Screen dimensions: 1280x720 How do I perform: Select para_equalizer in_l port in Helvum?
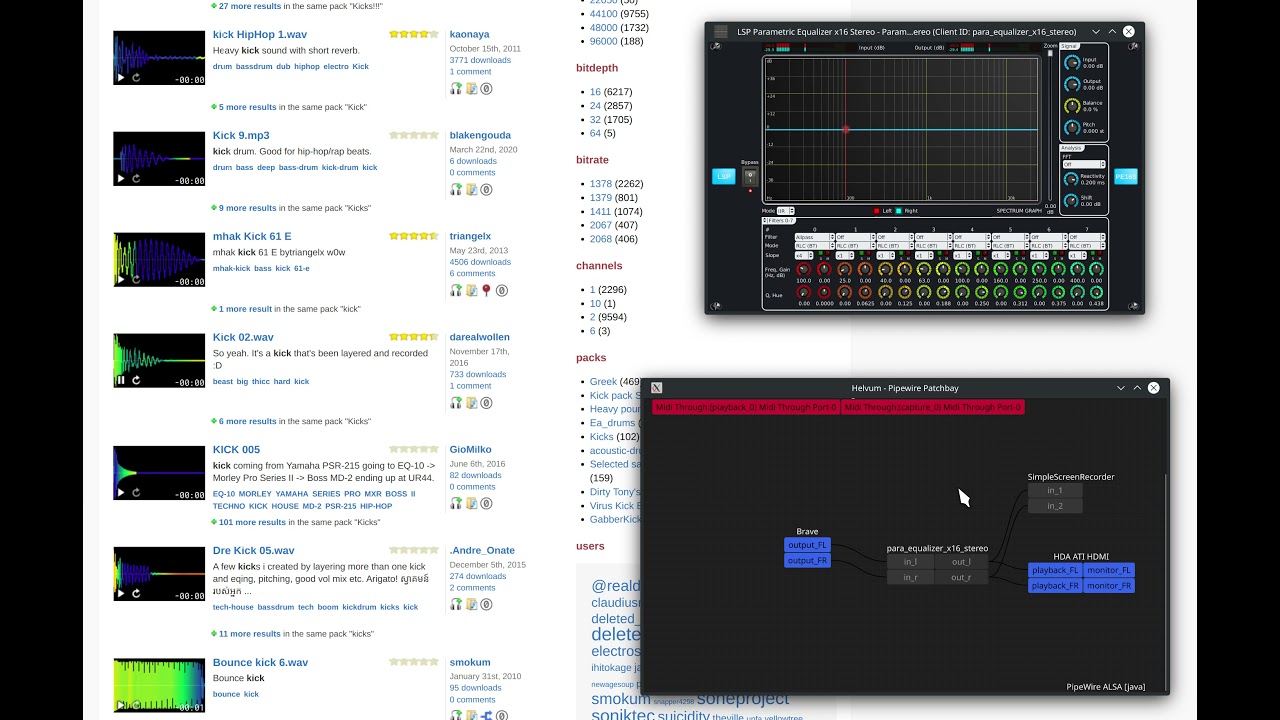point(910,562)
